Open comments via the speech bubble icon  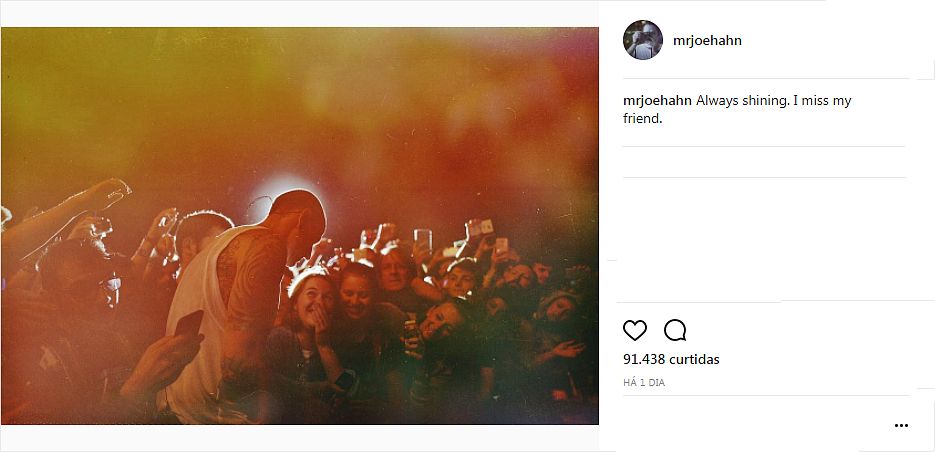[675, 330]
